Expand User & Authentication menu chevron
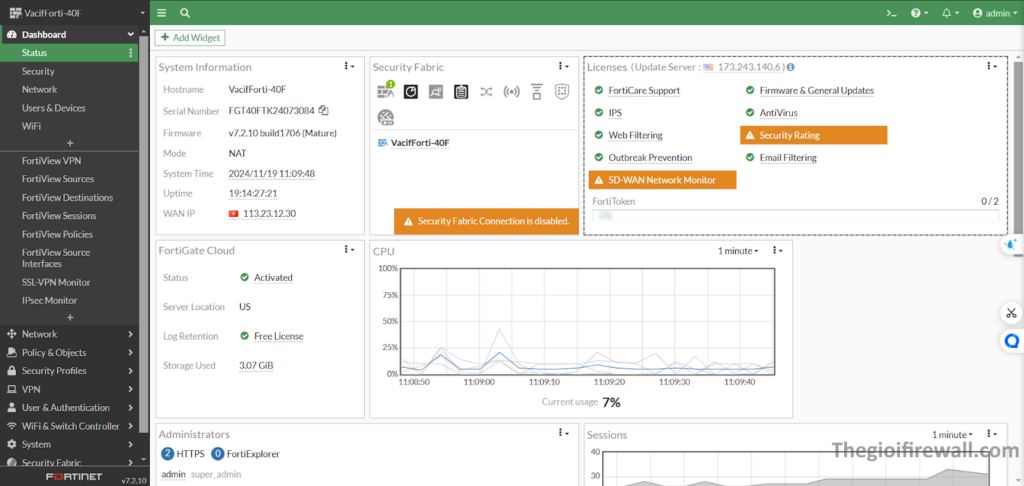This screenshot has height=486, width=1024. 131,408
